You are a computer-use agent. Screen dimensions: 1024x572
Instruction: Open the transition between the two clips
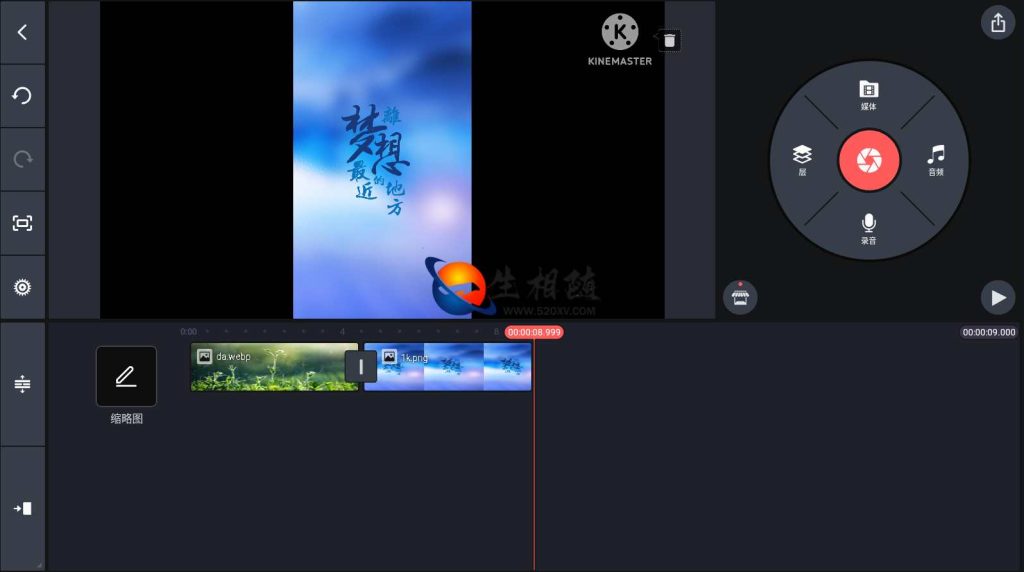pos(360,367)
